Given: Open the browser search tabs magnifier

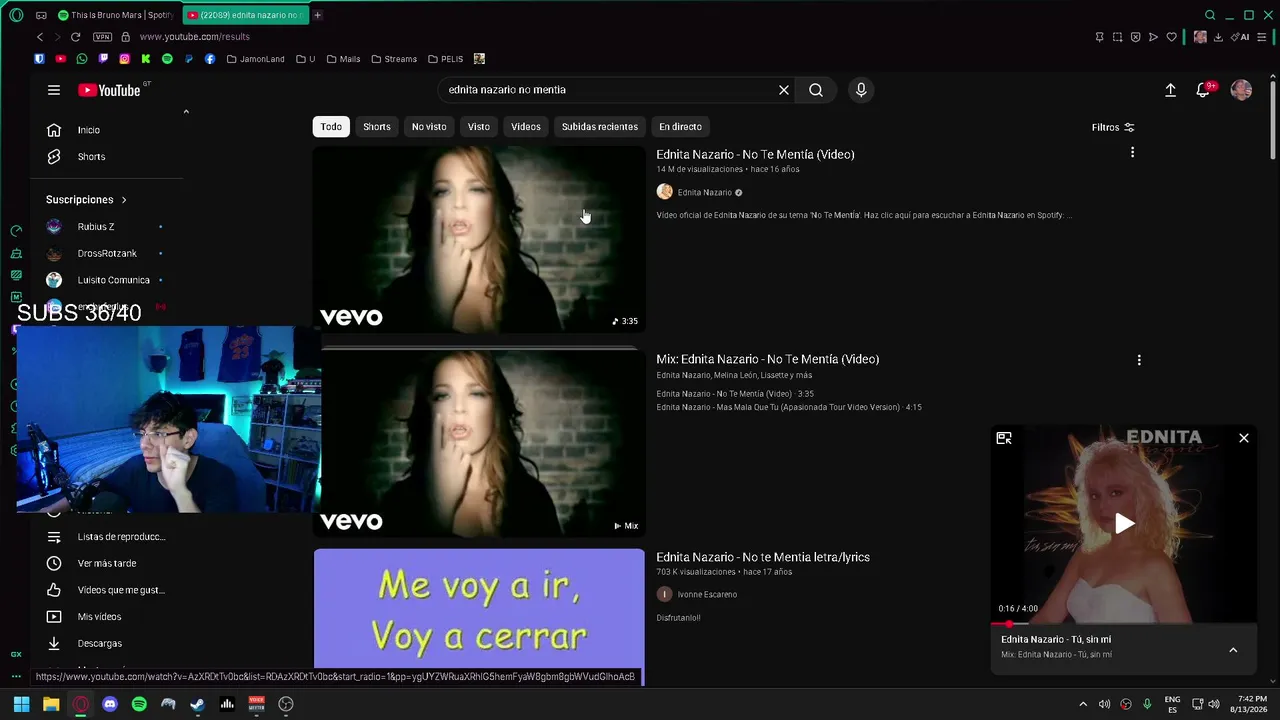Looking at the screenshot, I should pos(1210,15).
